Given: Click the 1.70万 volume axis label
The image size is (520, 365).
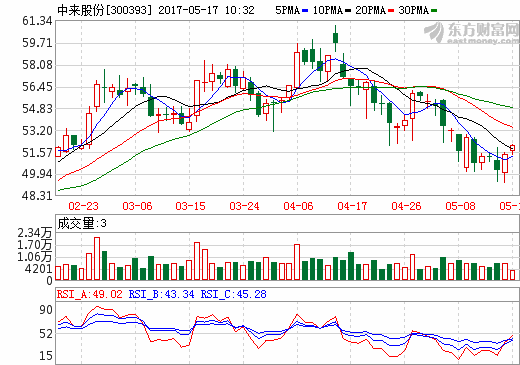Looking at the screenshot, I should pos(35,245).
